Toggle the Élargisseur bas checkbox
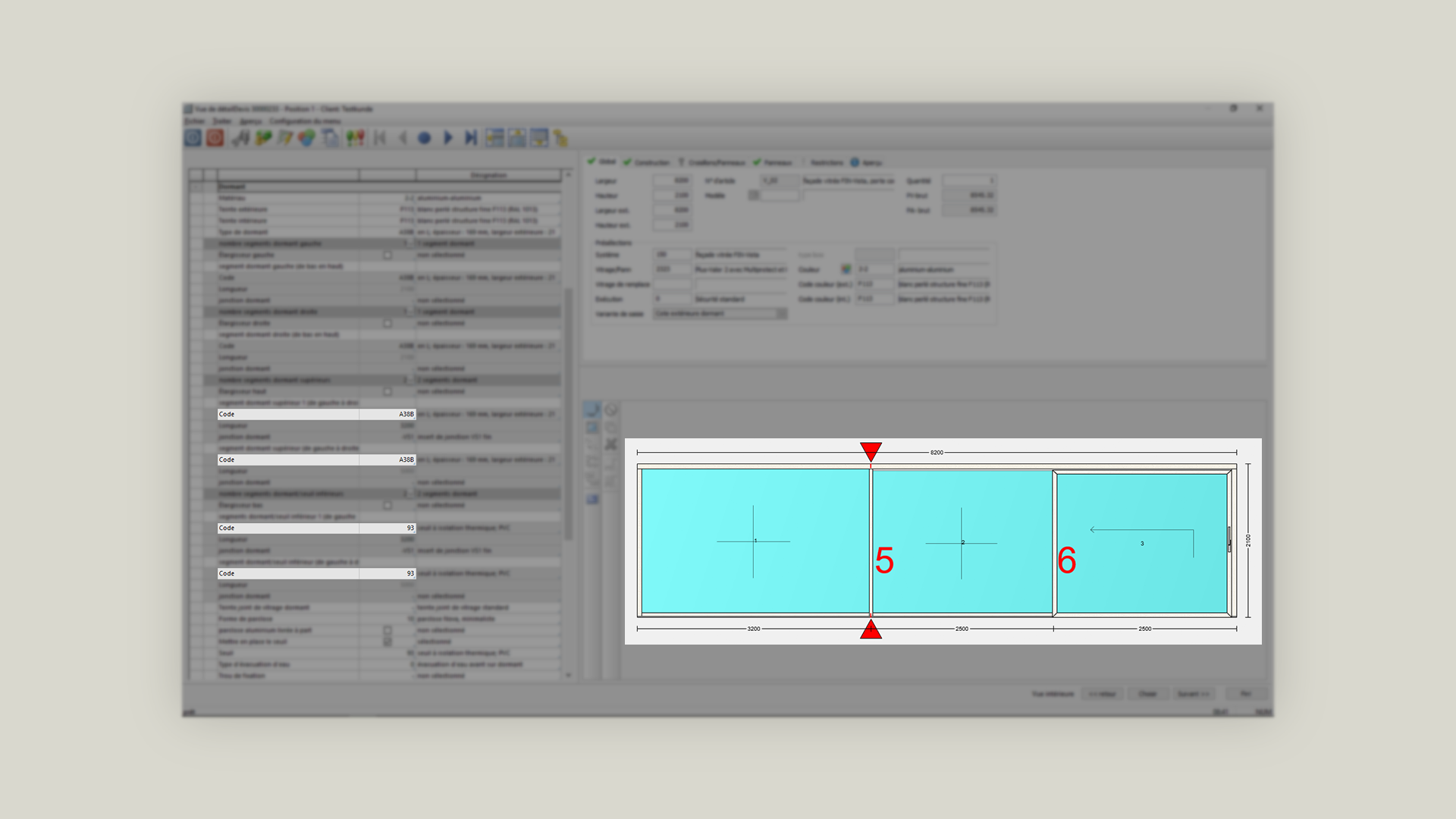The width and height of the screenshot is (1456, 819). [x=388, y=506]
